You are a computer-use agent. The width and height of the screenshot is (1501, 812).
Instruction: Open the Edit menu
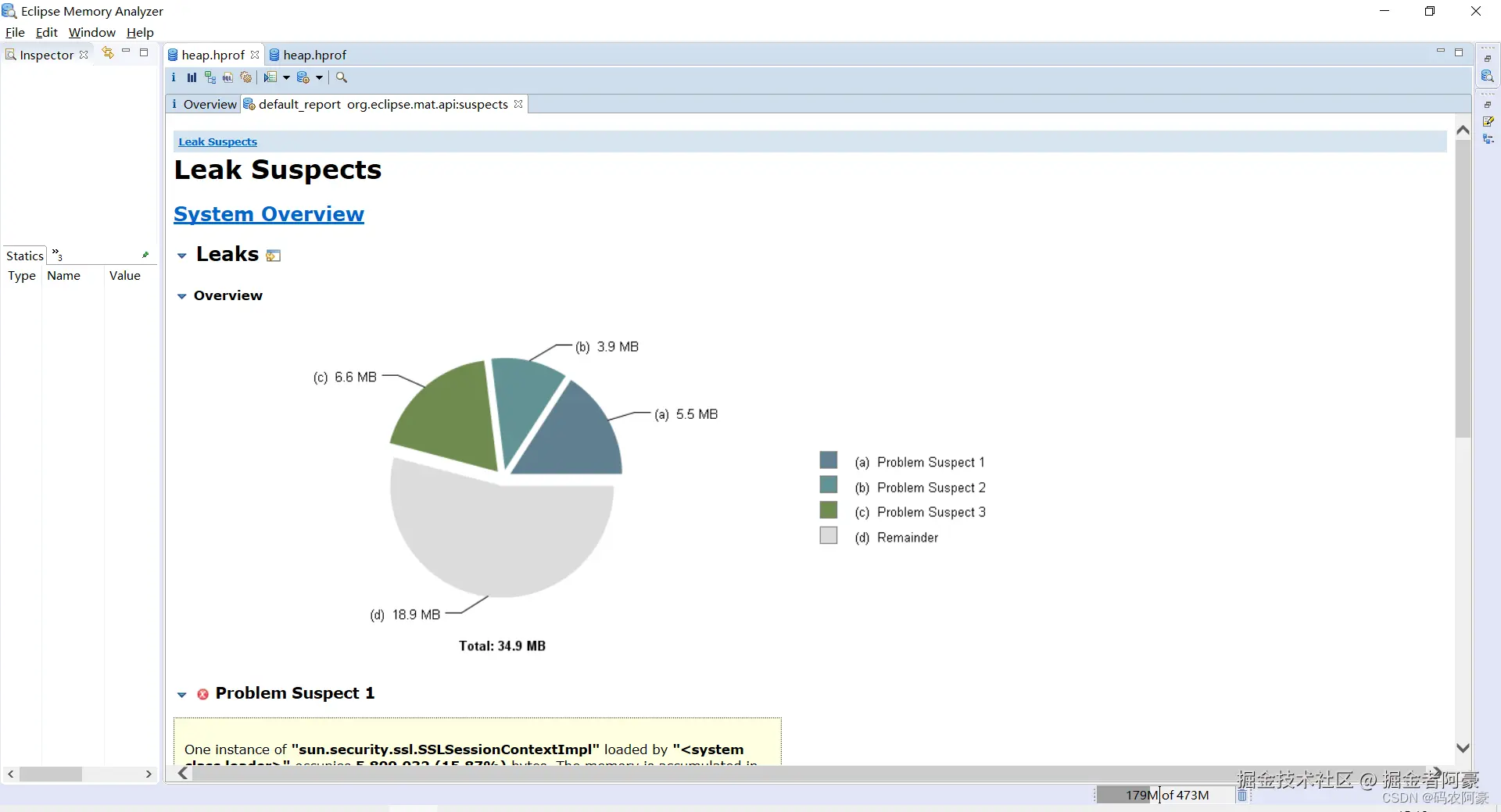click(x=47, y=32)
